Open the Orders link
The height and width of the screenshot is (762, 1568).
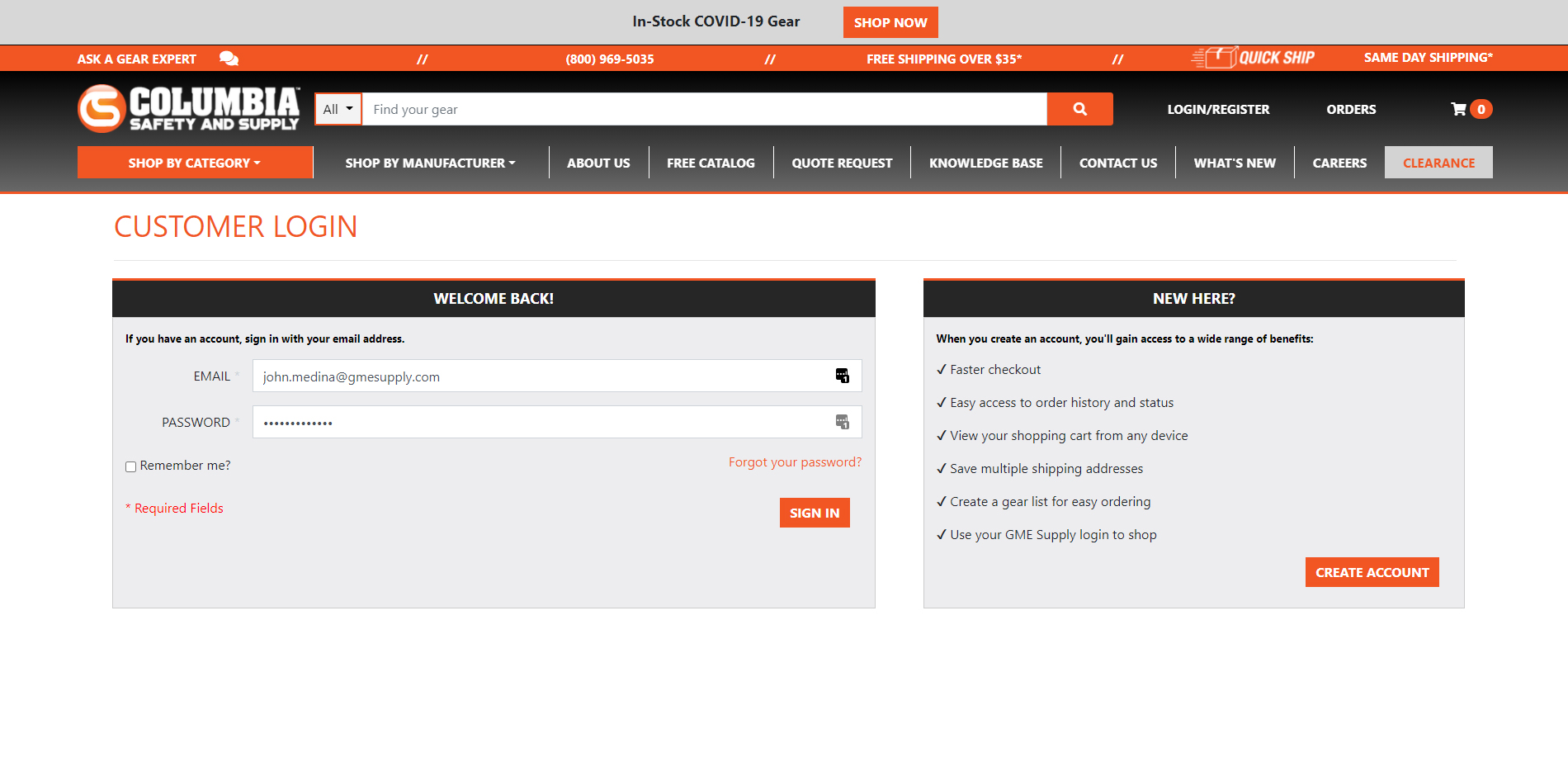coord(1351,109)
